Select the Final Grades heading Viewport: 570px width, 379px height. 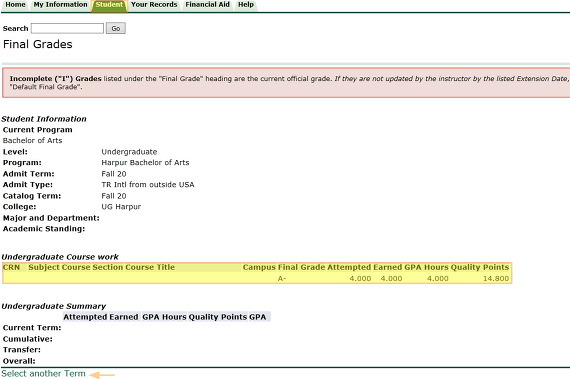37,44
